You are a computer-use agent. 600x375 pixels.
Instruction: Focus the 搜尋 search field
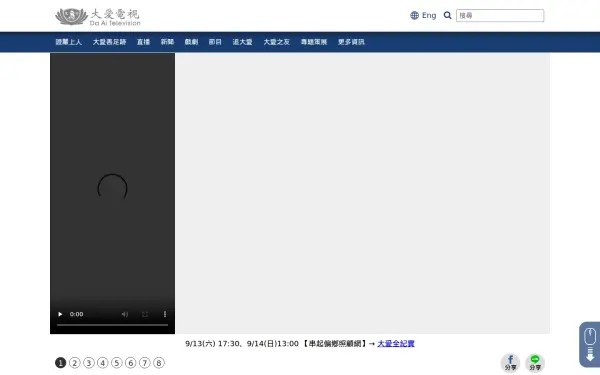pos(500,15)
